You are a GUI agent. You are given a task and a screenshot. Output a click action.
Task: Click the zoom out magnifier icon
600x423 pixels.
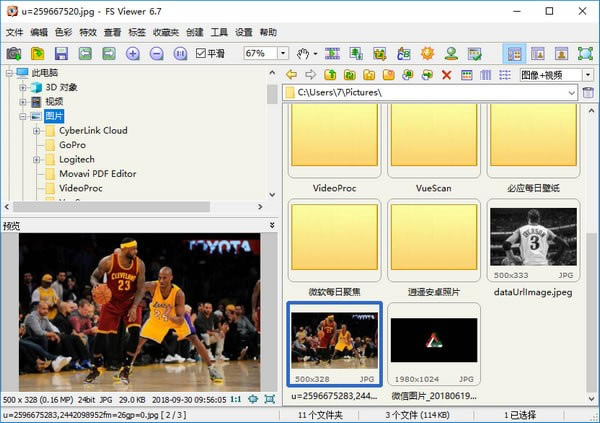(156, 53)
